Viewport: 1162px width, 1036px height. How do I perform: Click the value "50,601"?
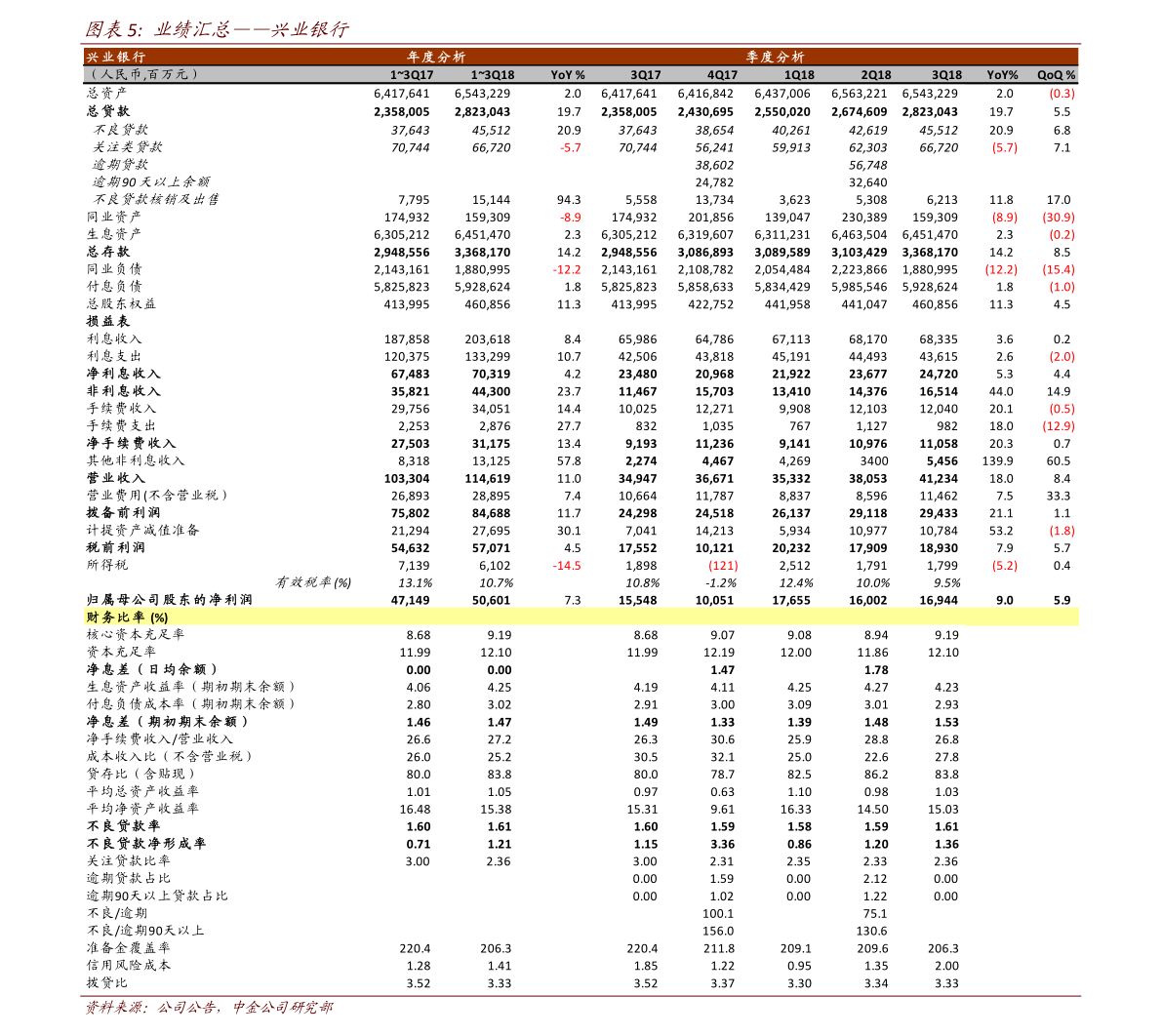coord(492,600)
